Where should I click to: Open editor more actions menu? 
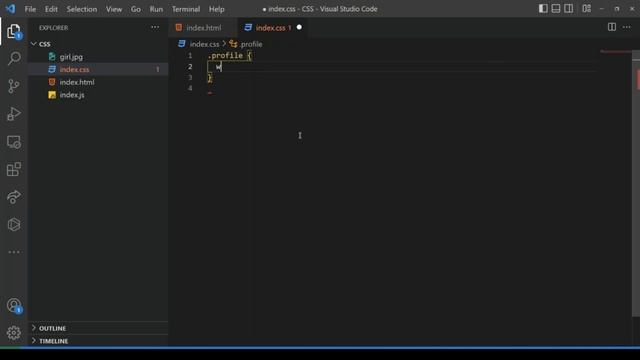click(627, 27)
